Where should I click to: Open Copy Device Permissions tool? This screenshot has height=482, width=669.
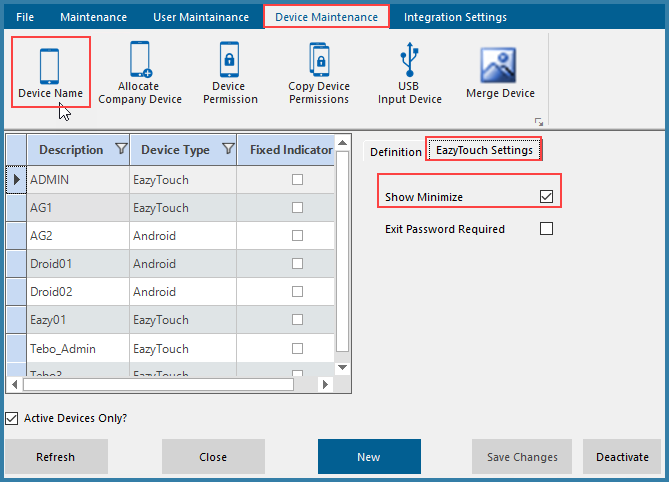pos(319,73)
